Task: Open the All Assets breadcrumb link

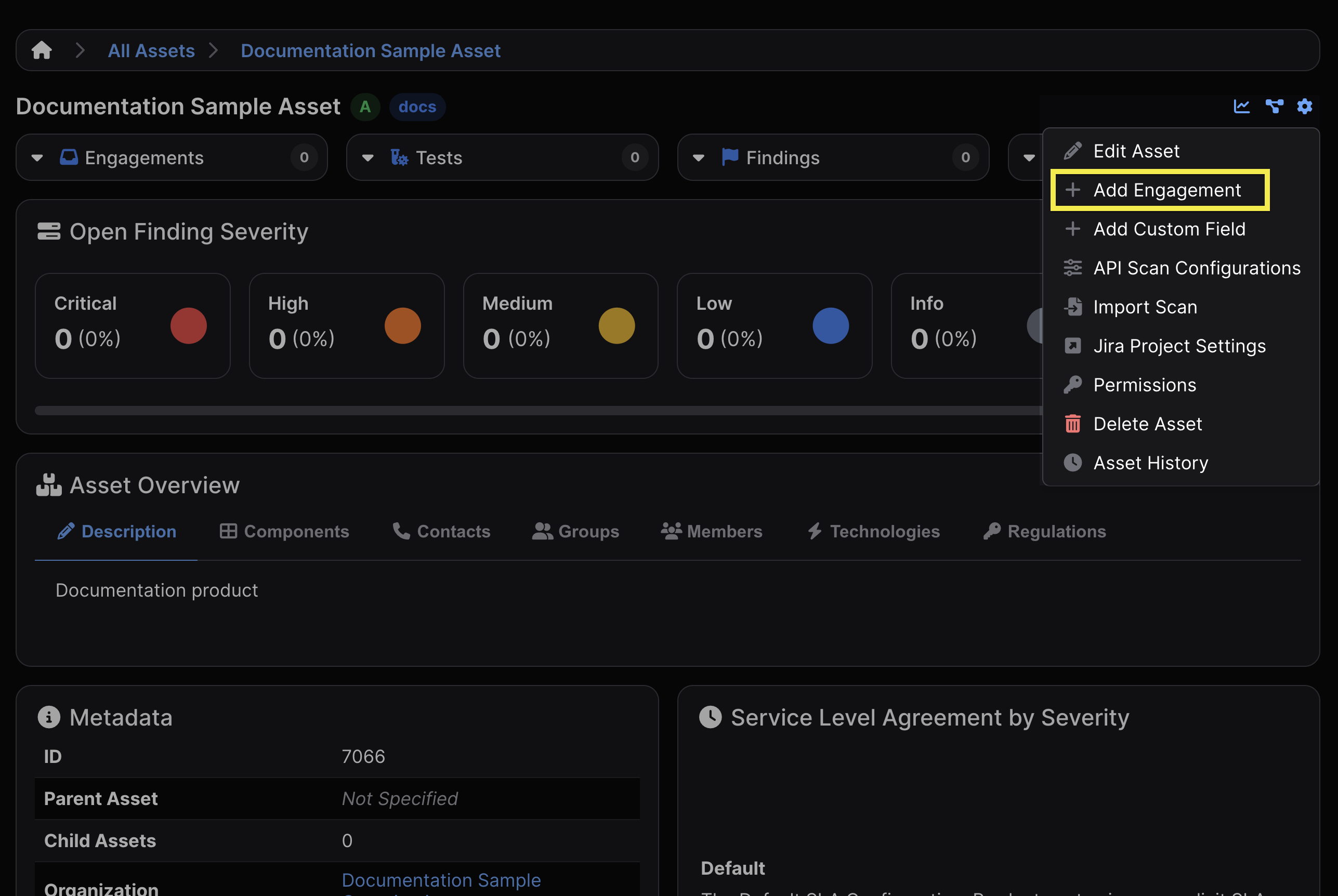Action: pyautogui.click(x=151, y=50)
